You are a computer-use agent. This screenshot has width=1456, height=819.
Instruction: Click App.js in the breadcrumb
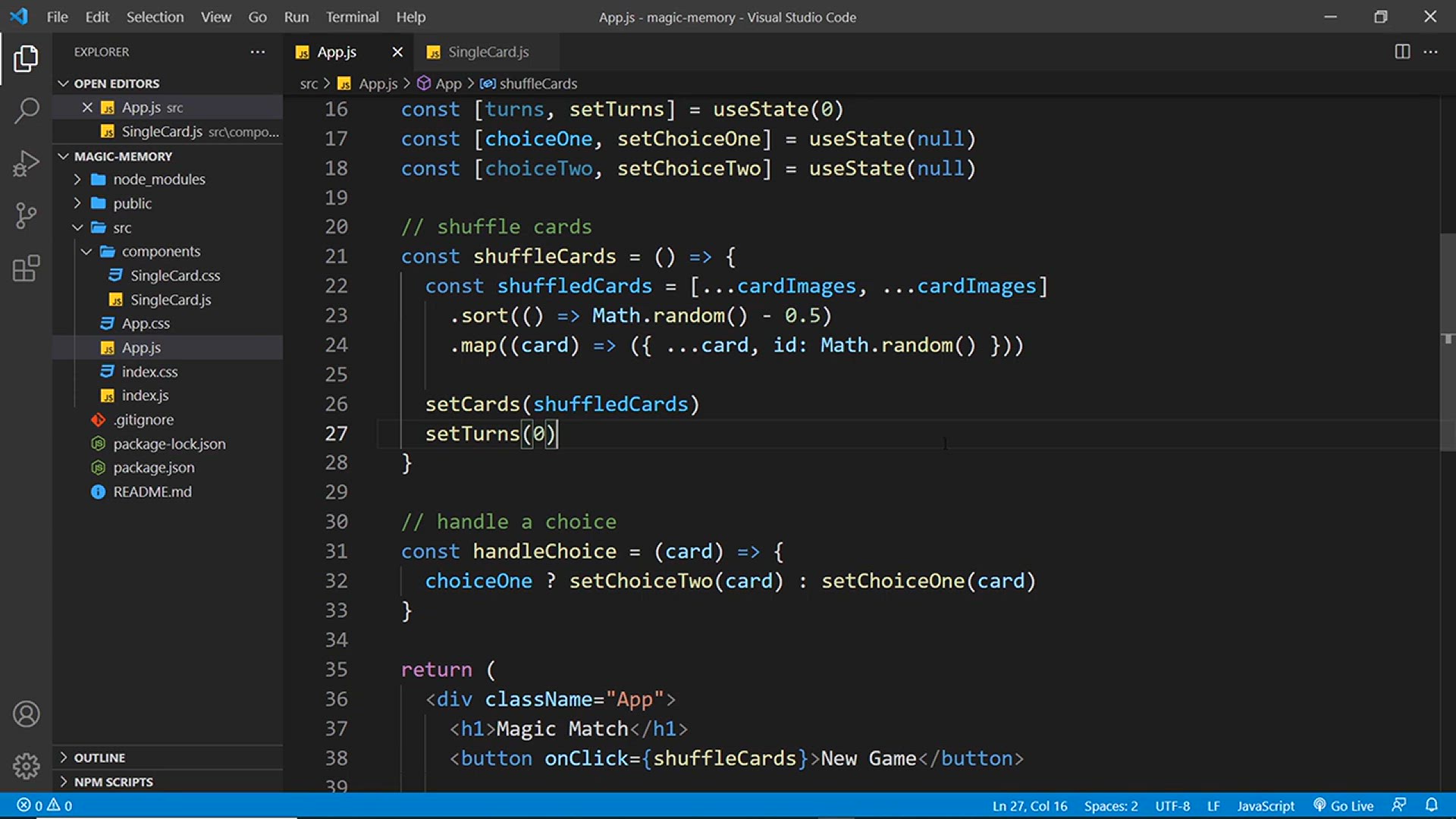[369, 83]
